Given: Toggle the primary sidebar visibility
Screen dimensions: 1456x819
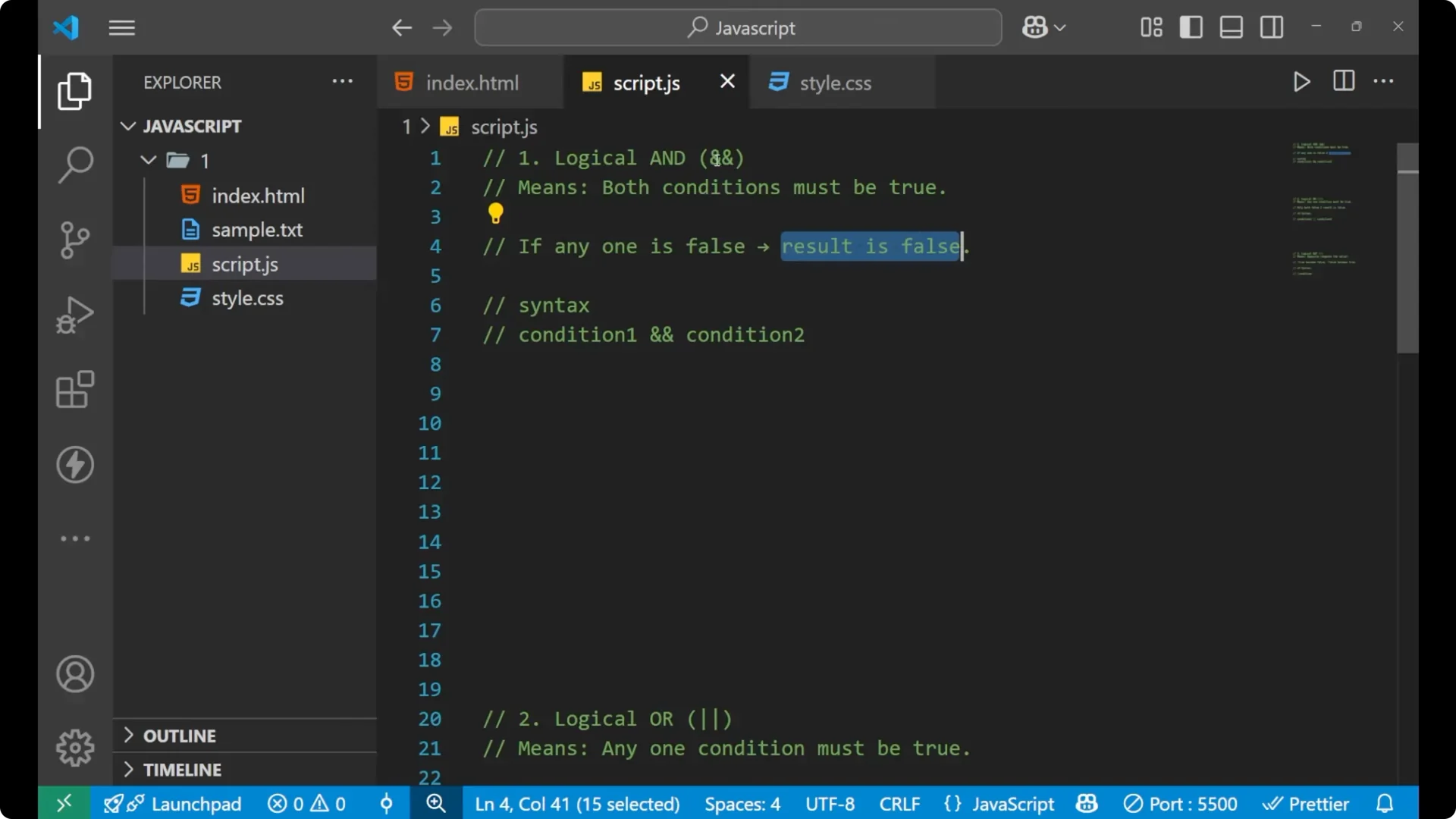Looking at the screenshot, I should click(1191, 27).
